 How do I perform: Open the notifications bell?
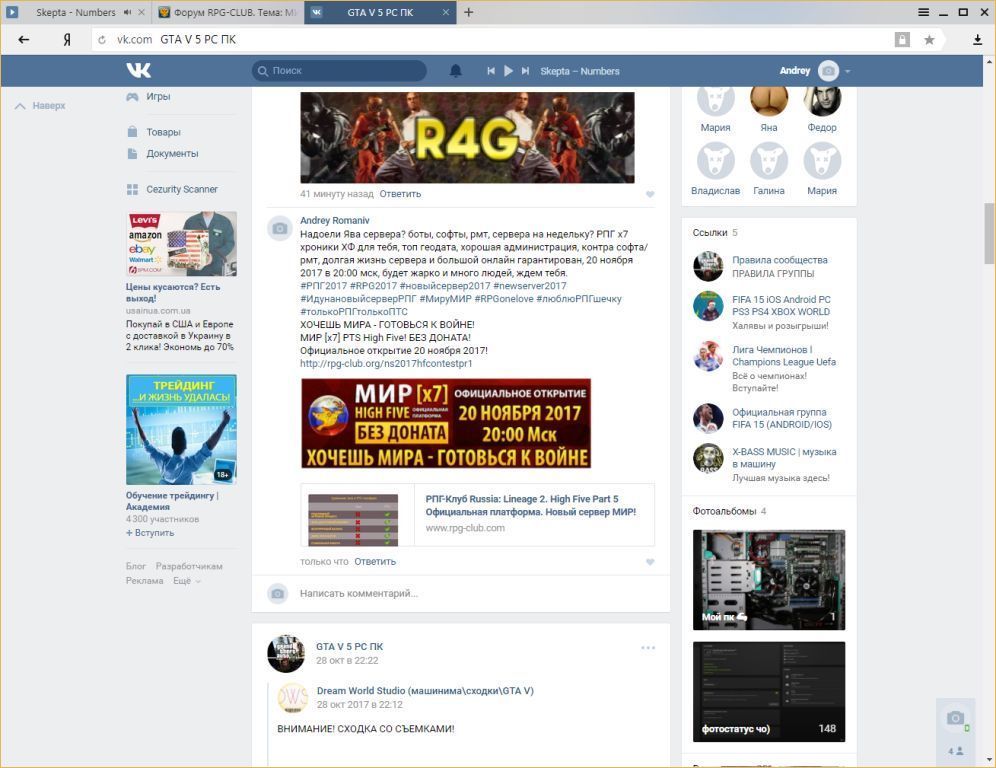click(x=455, y=71)
